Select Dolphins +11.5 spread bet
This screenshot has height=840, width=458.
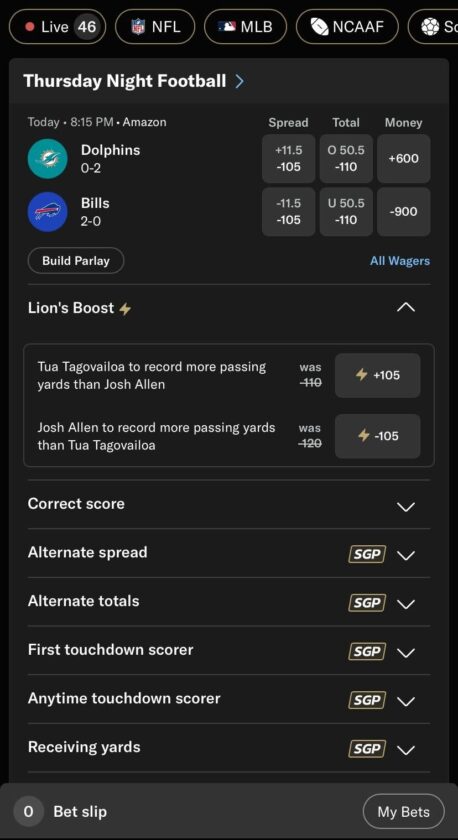(288, 159)
